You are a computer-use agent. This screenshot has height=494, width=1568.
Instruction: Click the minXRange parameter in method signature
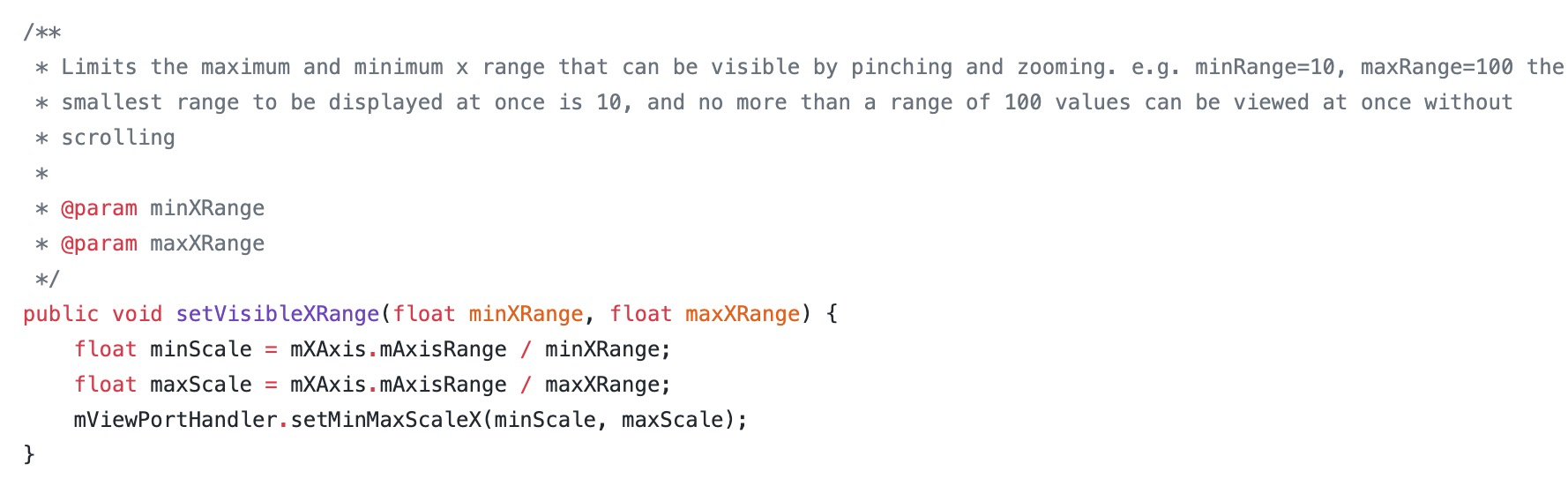point(526,314)
